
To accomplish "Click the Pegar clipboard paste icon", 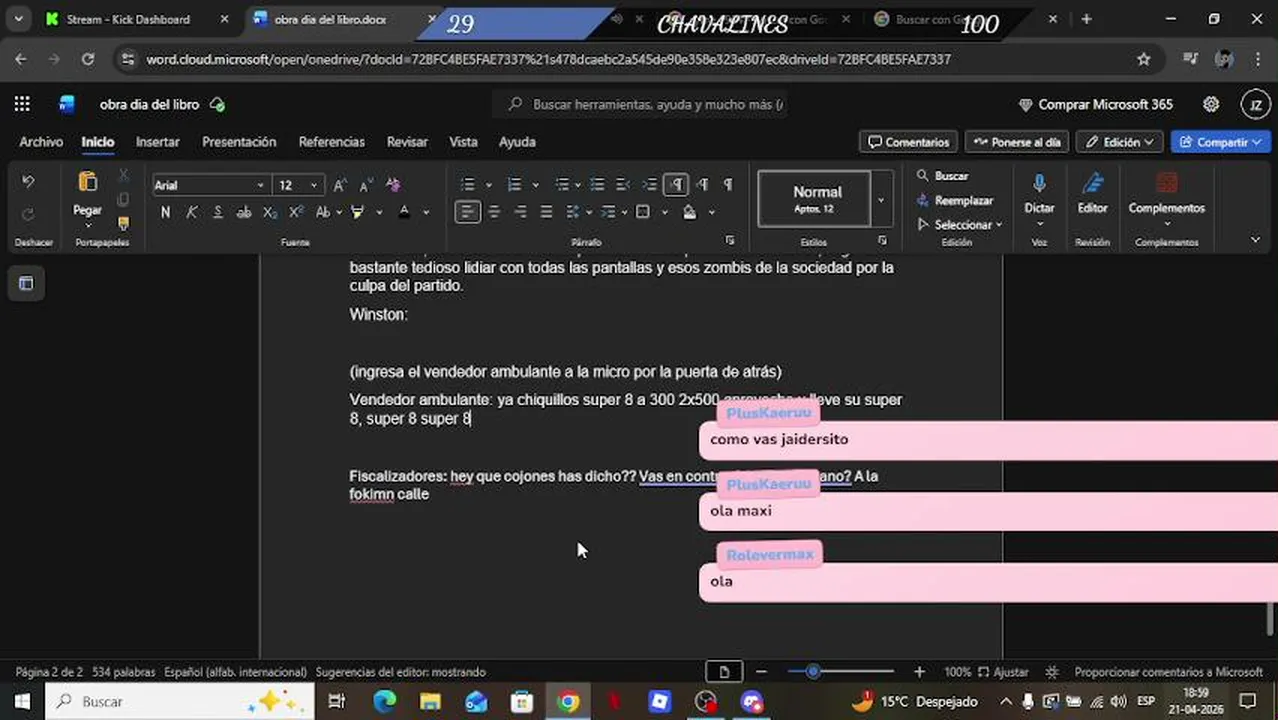I will click(87, 182).
